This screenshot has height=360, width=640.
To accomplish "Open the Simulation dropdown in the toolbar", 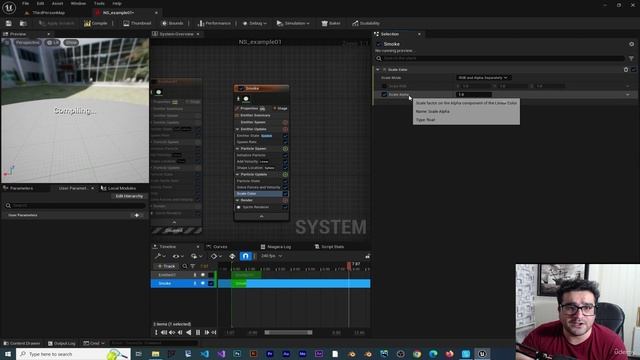I will [293, 23].
